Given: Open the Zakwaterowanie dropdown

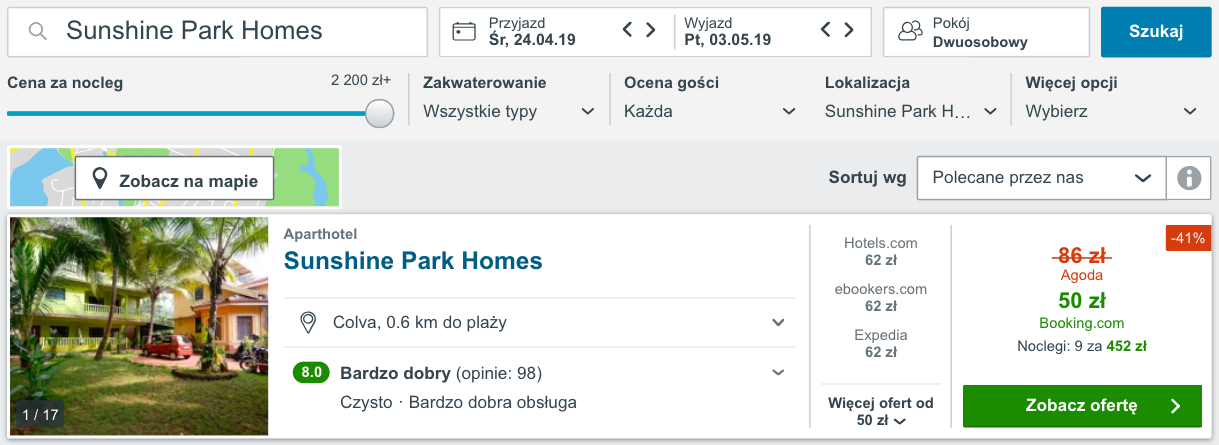Looking at the screenshot, I should click(509, 111).
